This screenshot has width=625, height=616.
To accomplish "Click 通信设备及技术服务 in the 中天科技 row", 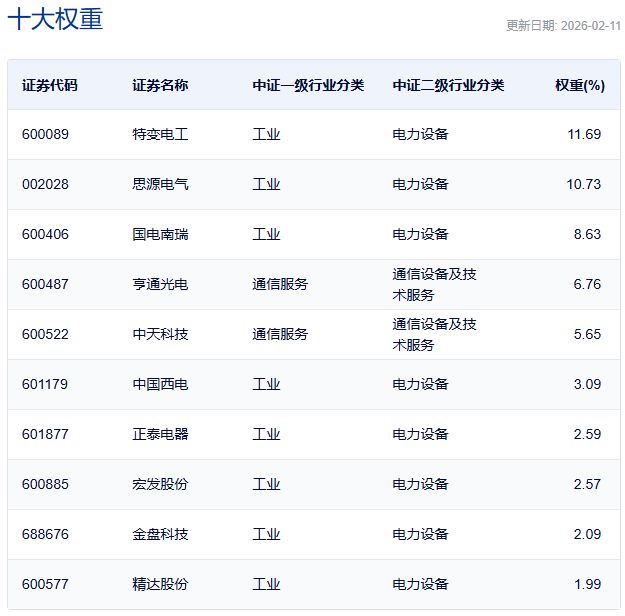I will [434, 334].
